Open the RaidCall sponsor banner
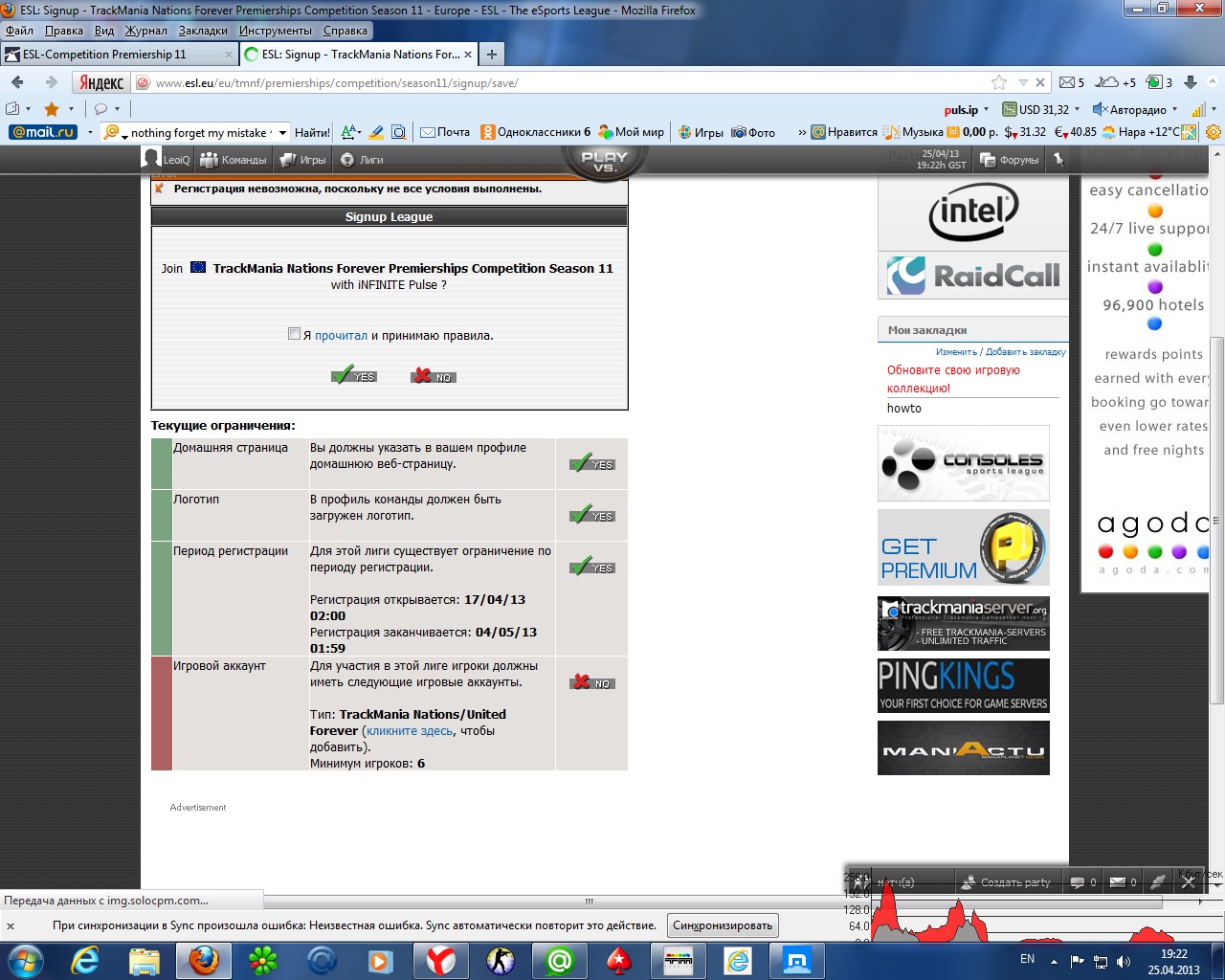 point(973,276)
